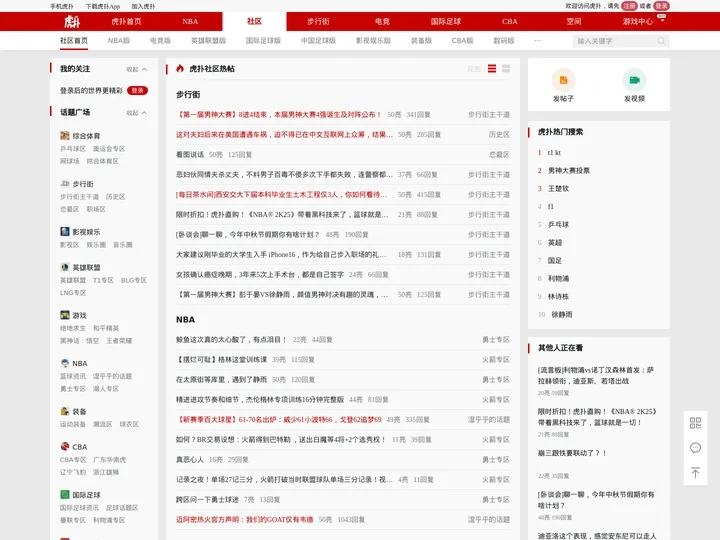Screen dimensions: 720x540
Task: Click the 登录 button at top right
Action: (661, 6)
